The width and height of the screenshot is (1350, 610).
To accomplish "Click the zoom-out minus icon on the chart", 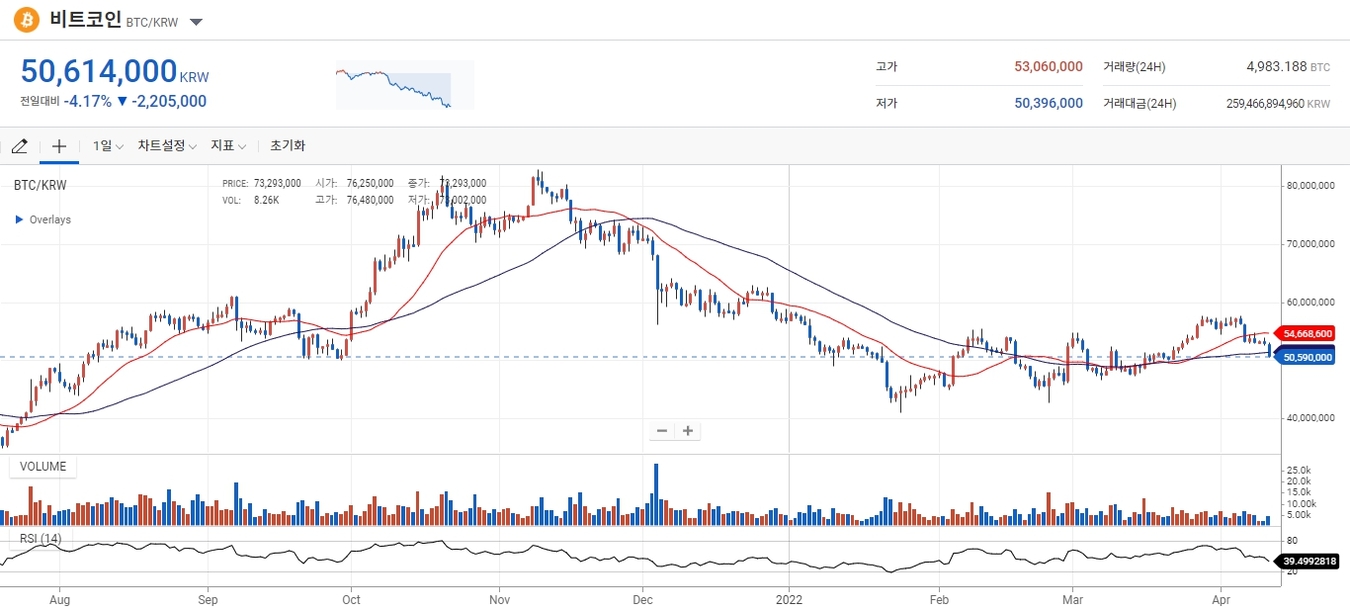I will tap(661, 430).
